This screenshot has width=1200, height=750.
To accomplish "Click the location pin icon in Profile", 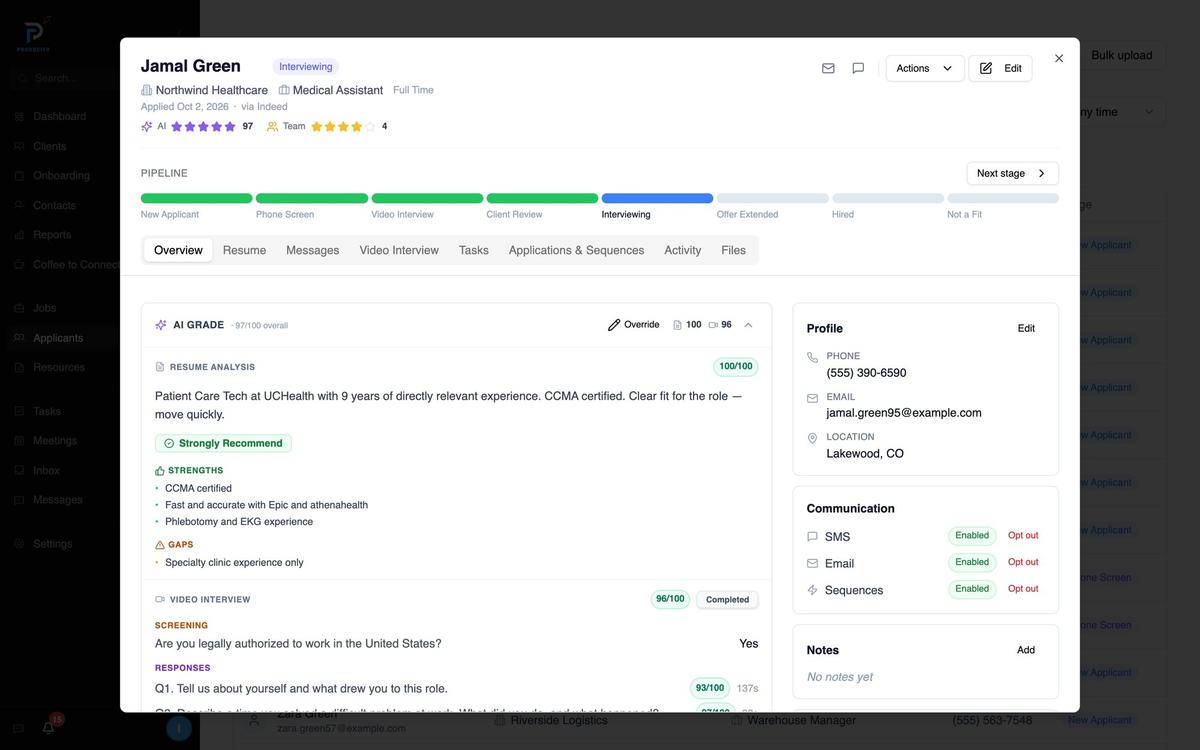I will pyautogui.click(x=812, y=438).
